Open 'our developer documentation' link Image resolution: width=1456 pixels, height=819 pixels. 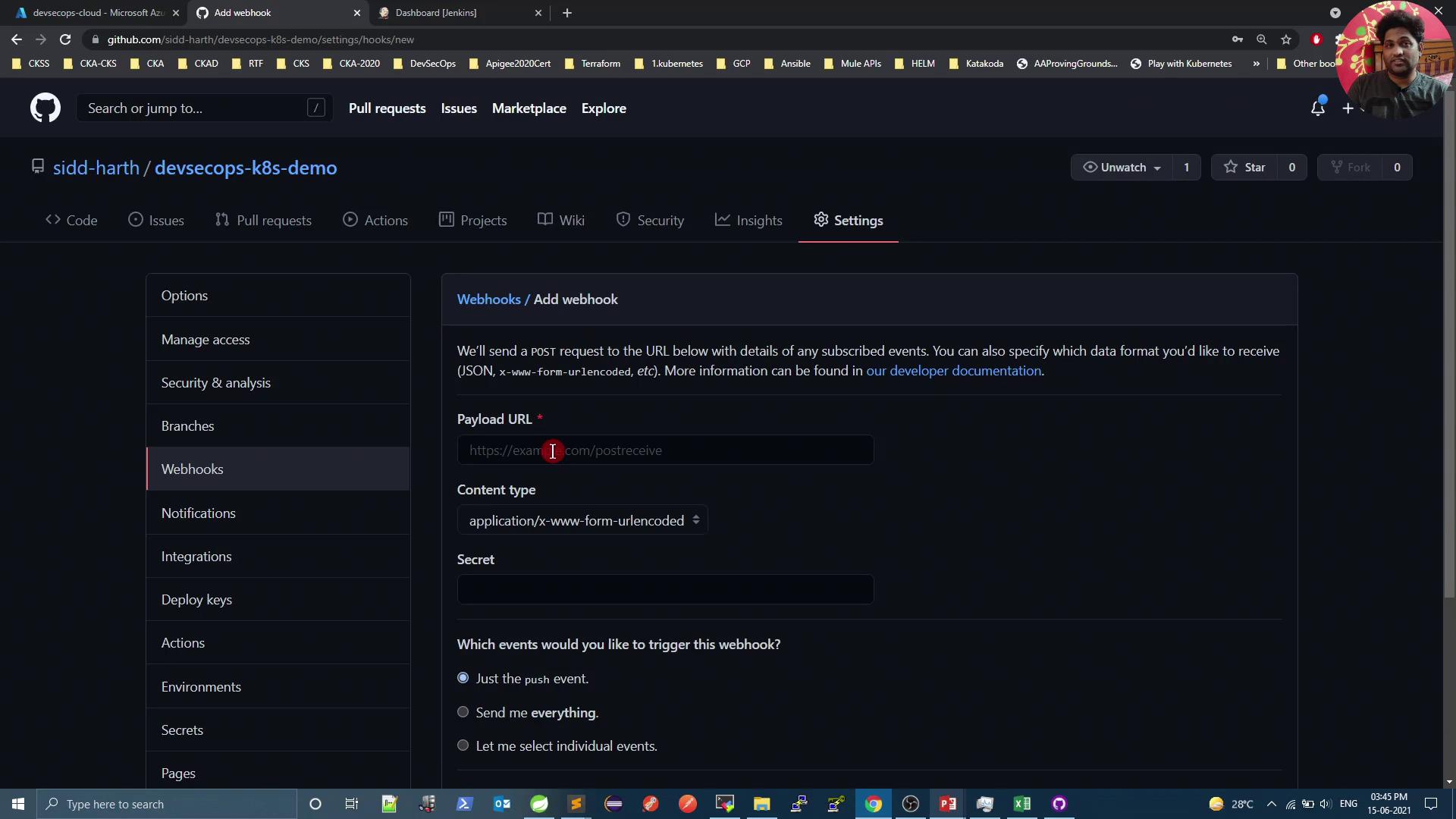click(953, 371)
